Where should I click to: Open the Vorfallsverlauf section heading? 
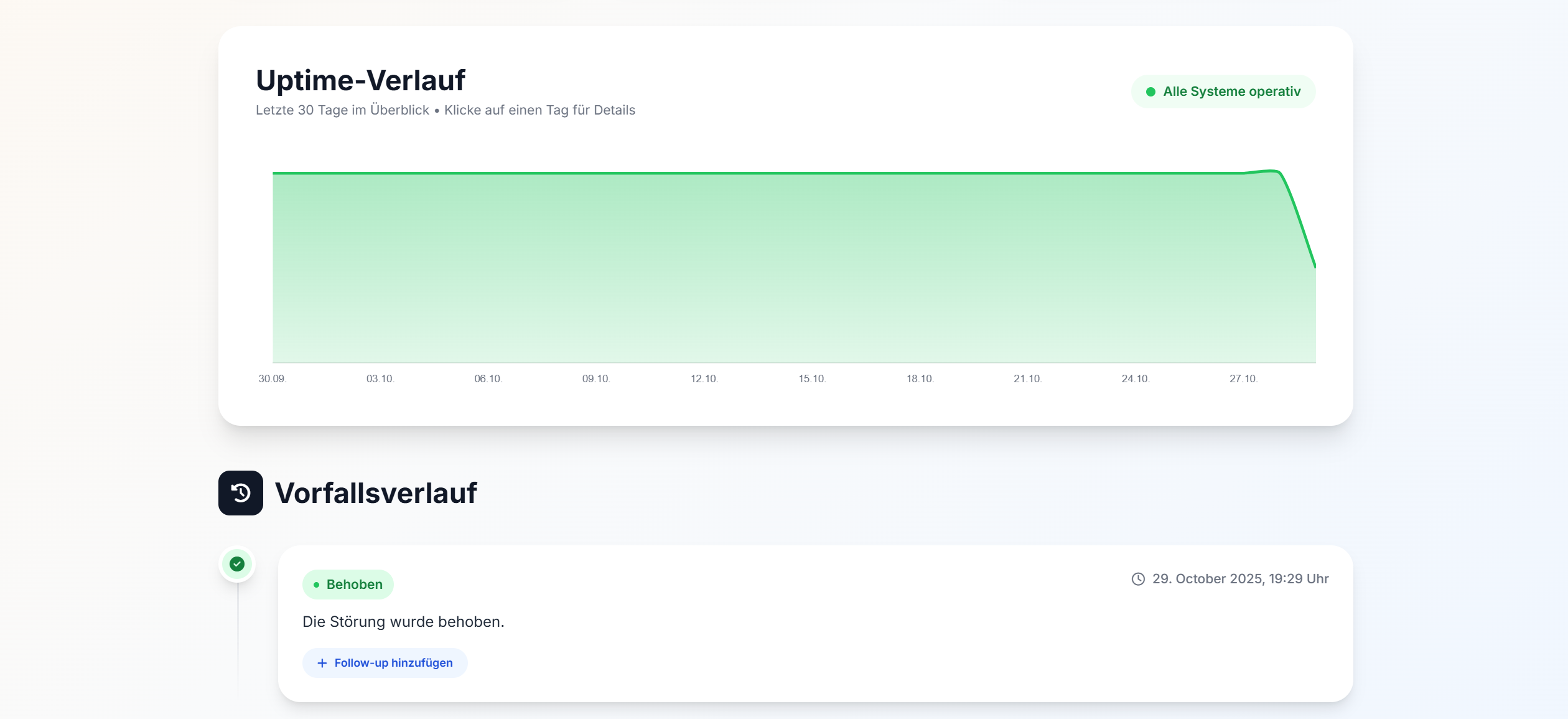click(377, 492)
